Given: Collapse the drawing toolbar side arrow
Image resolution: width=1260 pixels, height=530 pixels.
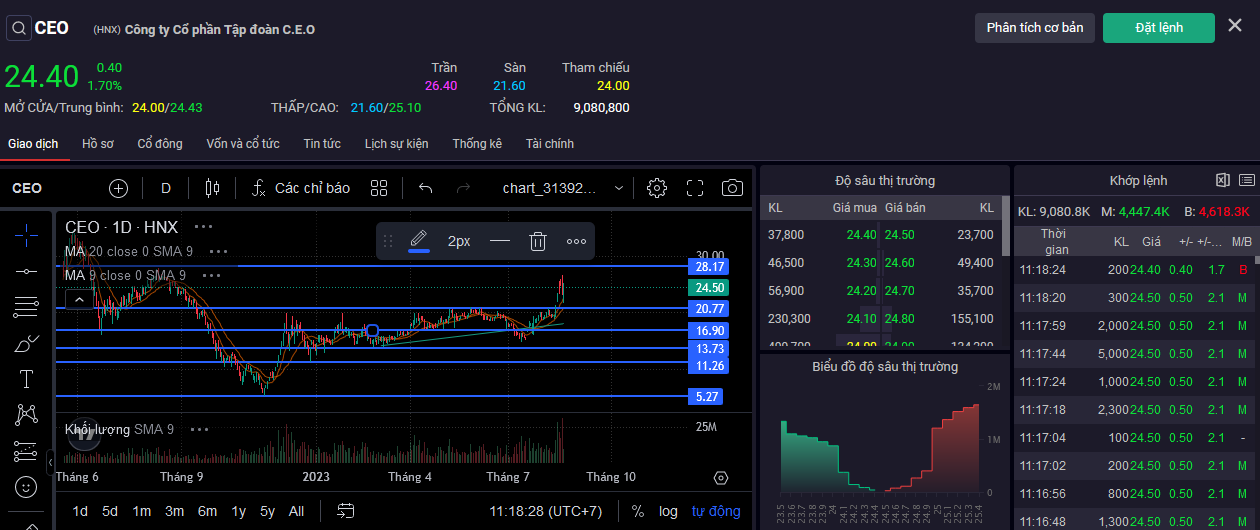Looking at the screenshot, I should 51,462.
